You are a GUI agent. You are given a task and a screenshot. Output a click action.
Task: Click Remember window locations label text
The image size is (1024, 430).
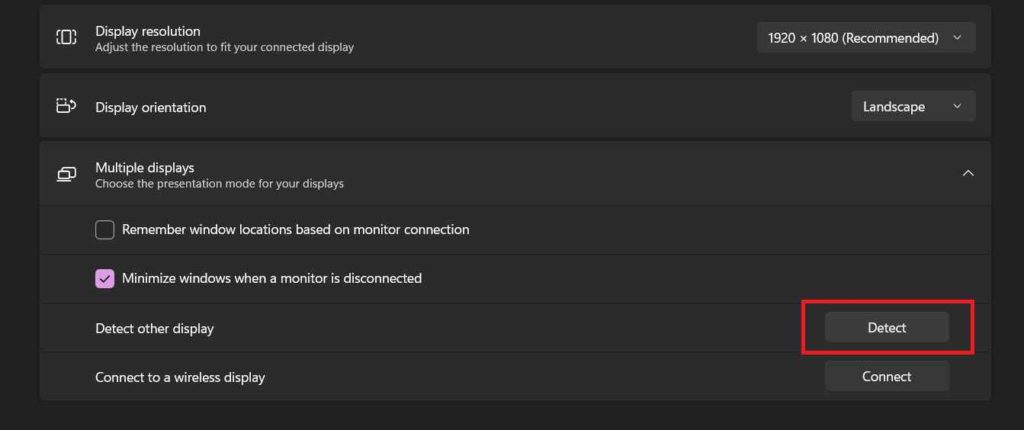point(295,230)
